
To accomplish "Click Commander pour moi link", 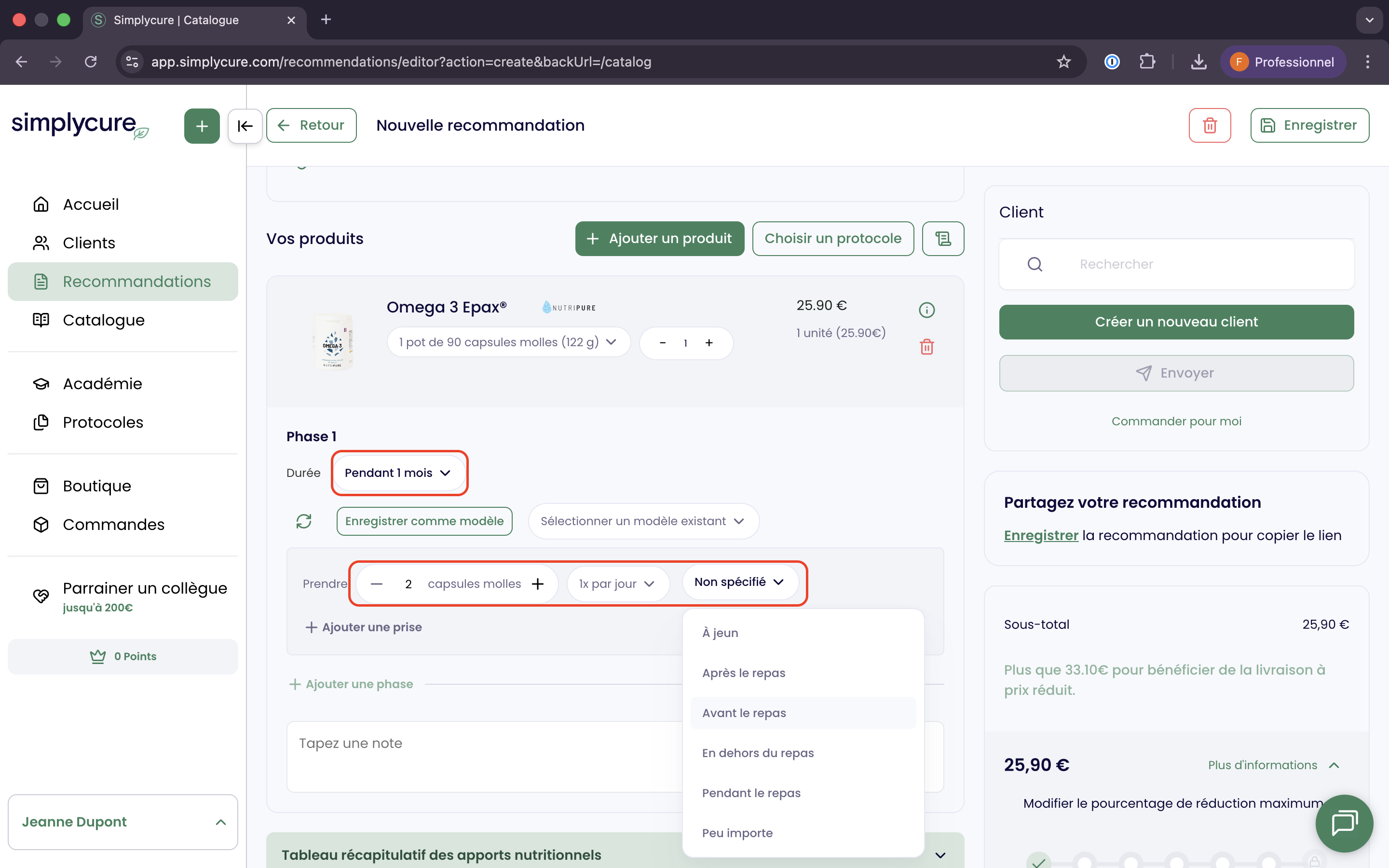I will point(1176,421).
